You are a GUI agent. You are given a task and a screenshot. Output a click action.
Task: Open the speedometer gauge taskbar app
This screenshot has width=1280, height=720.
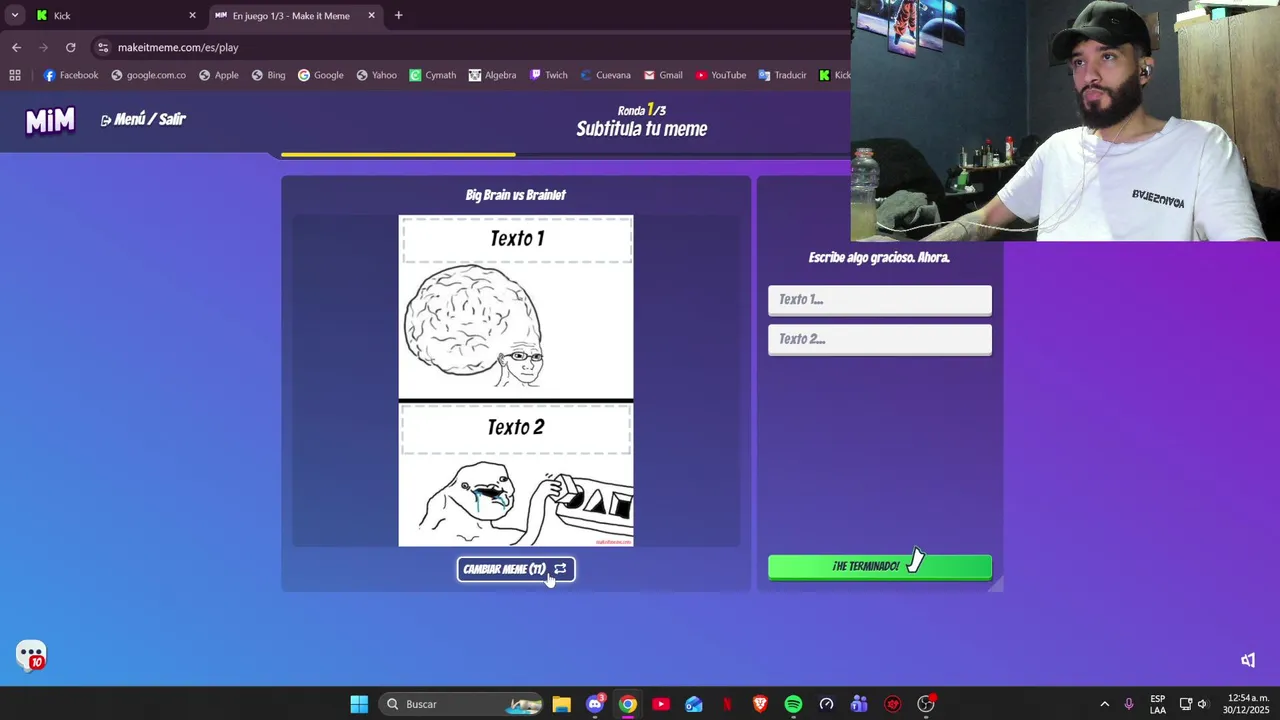click(826, 704)
